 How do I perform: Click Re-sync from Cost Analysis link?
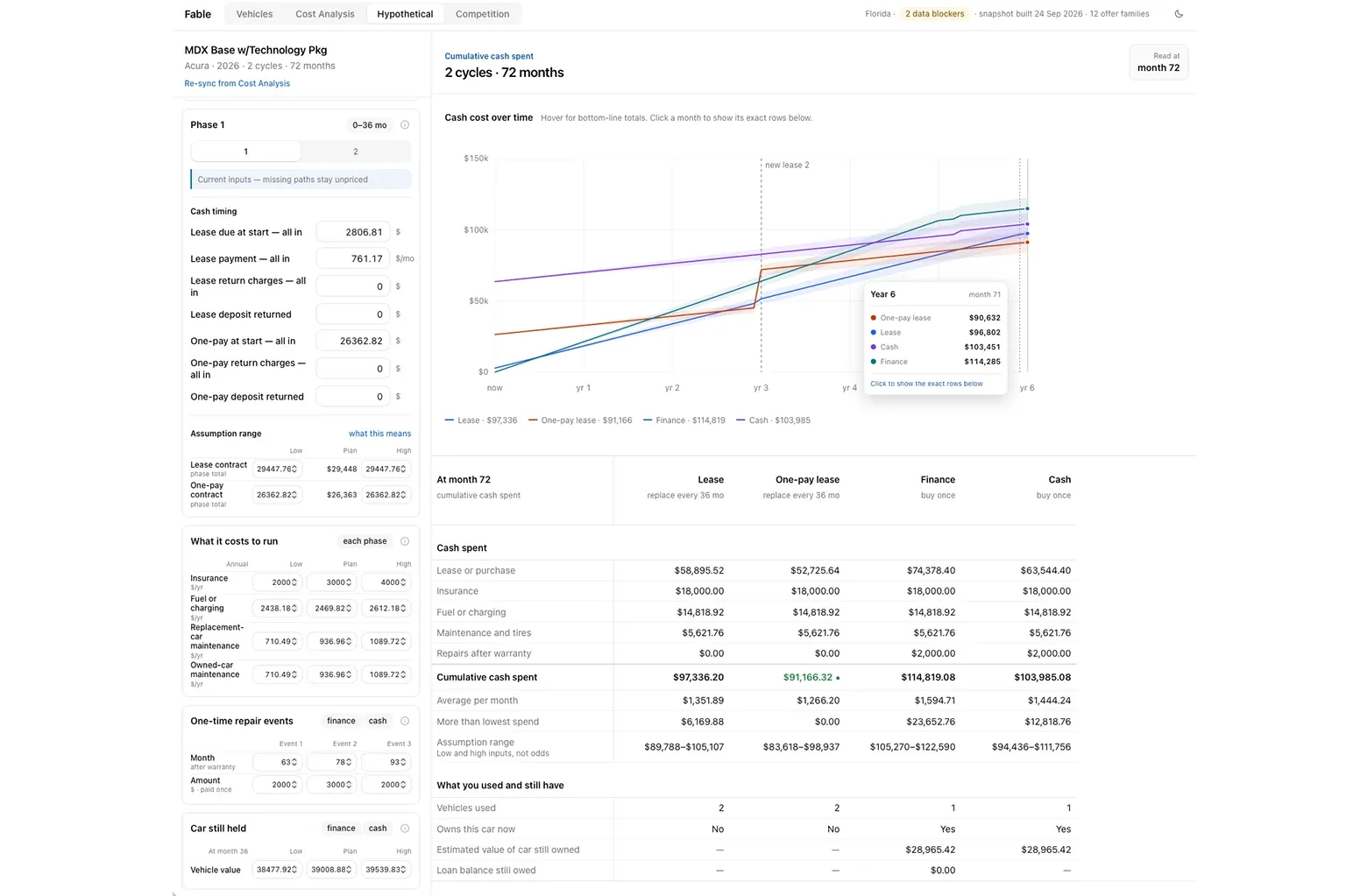237,83
